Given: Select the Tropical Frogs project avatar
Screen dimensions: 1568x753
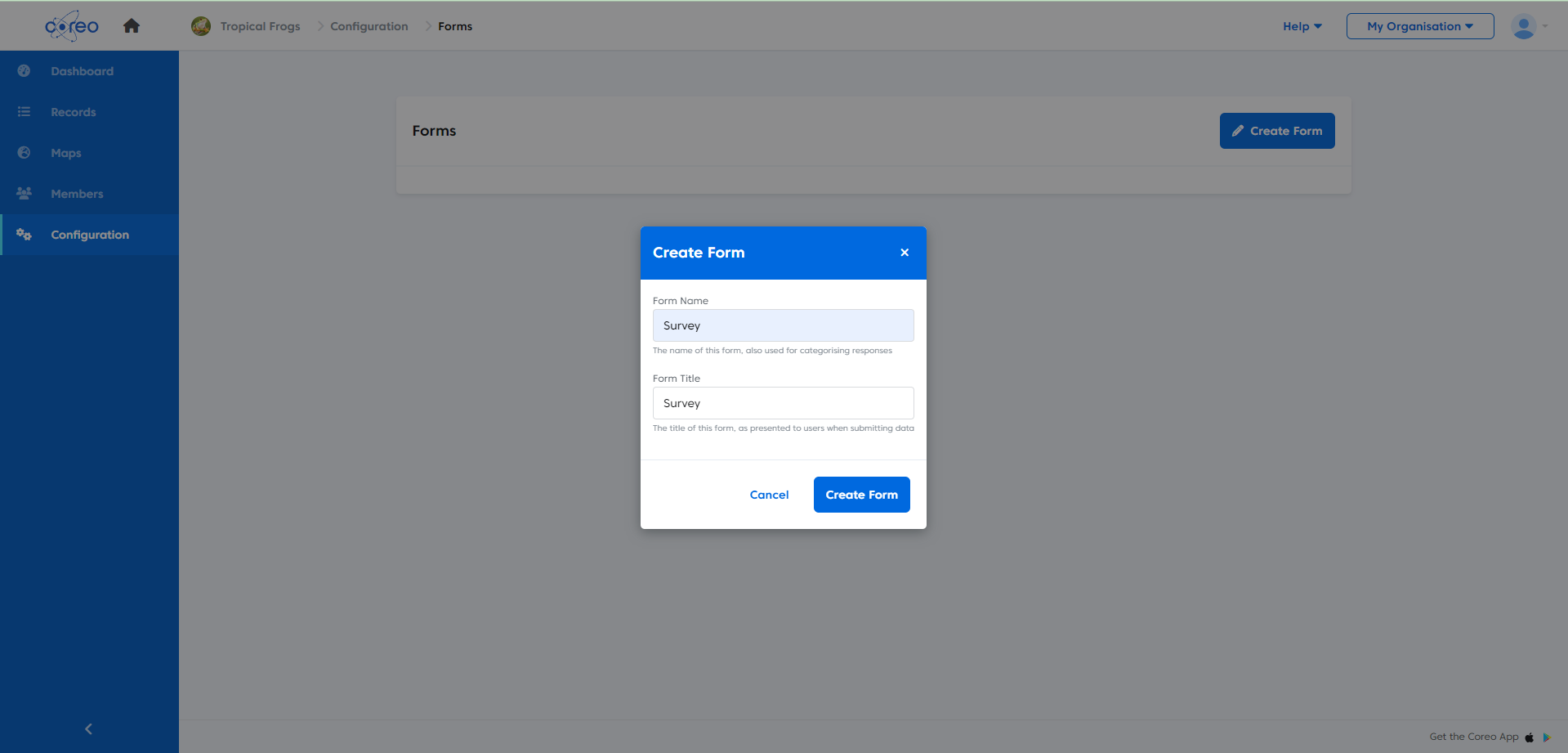Looking at the screenshot, I should (x=200, y=25).
